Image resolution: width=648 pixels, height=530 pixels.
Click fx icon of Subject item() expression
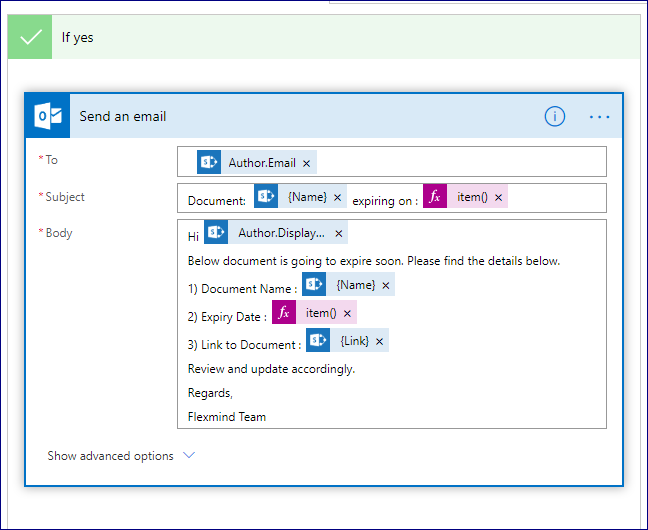435,196
